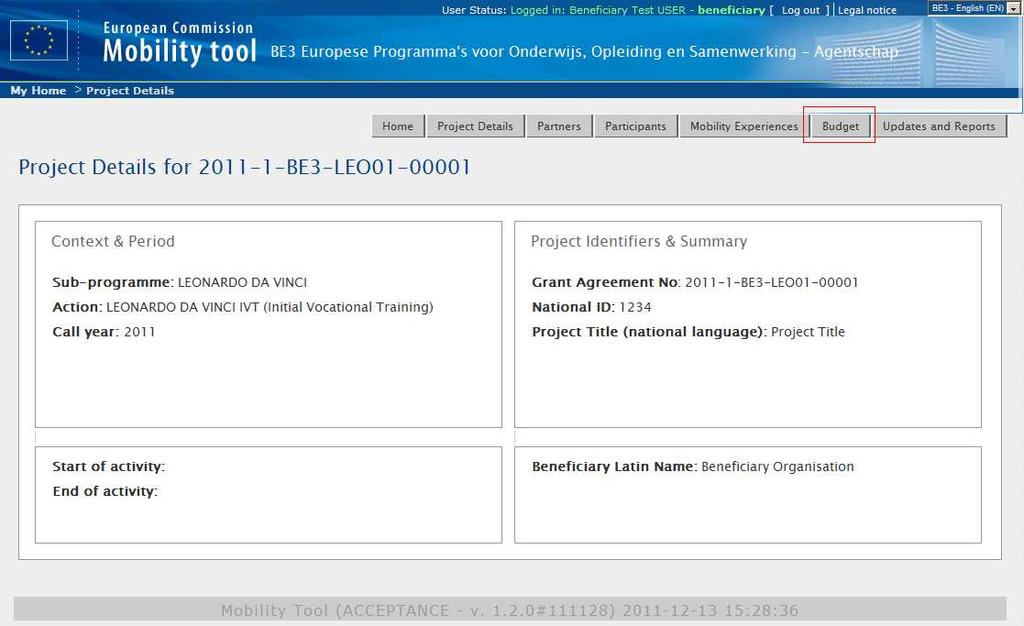Switch to the Project Details tab

475,127
